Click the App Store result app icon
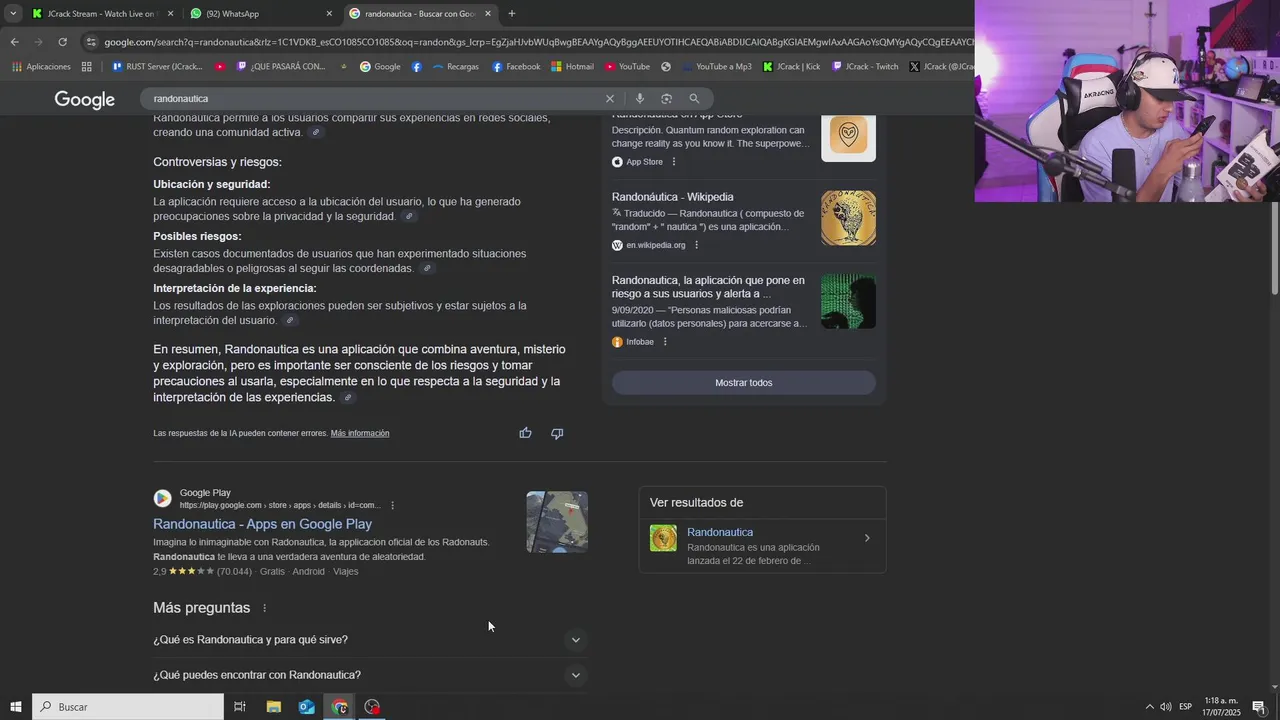 click(x=848, y=137)
